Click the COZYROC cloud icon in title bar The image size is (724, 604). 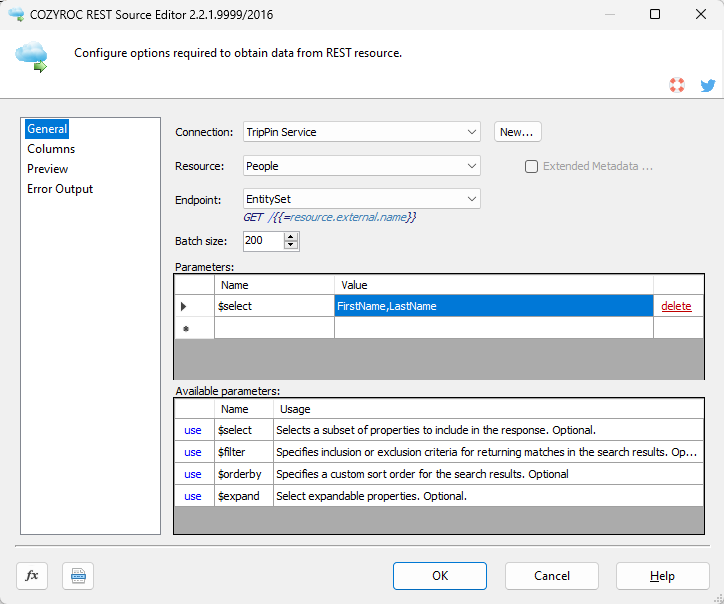point(16,14)
